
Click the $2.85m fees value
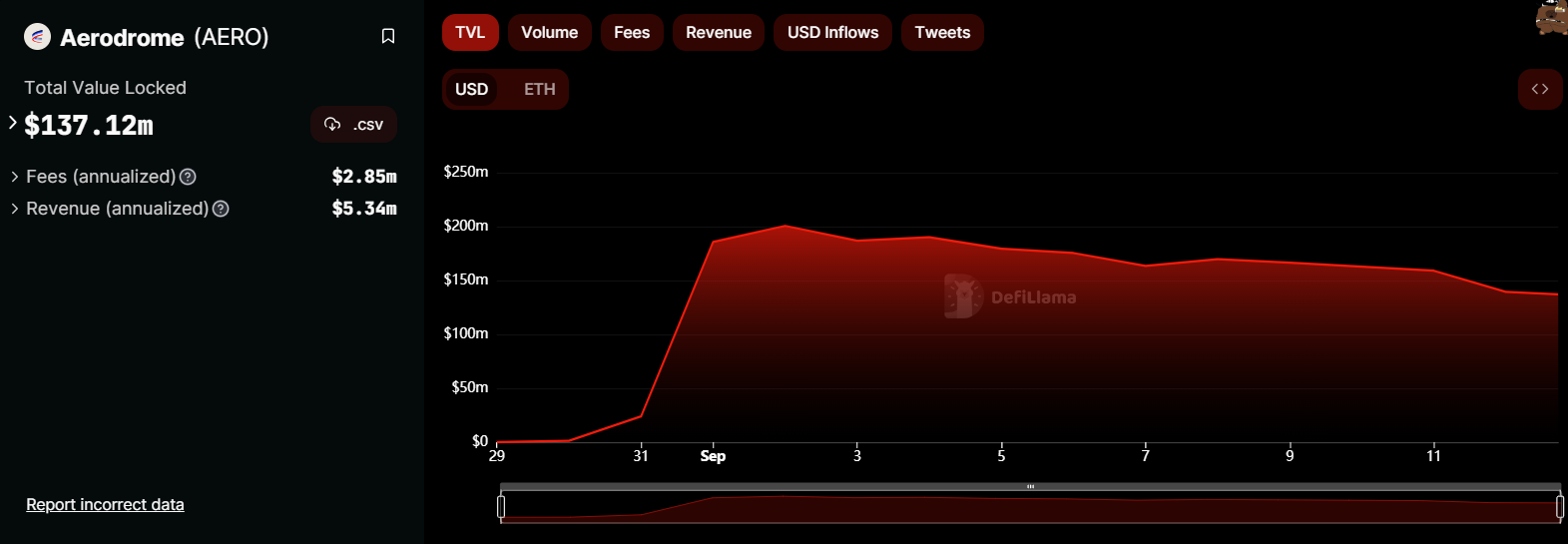click(x=364, y=177)
